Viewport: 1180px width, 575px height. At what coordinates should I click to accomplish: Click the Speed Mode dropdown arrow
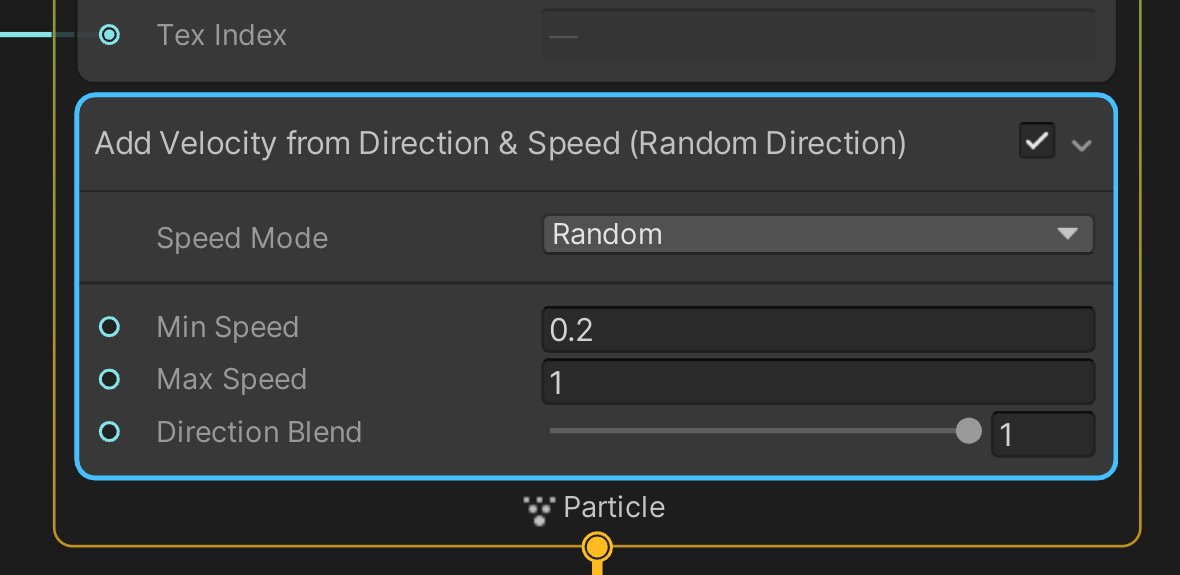tap(1068, 234)
